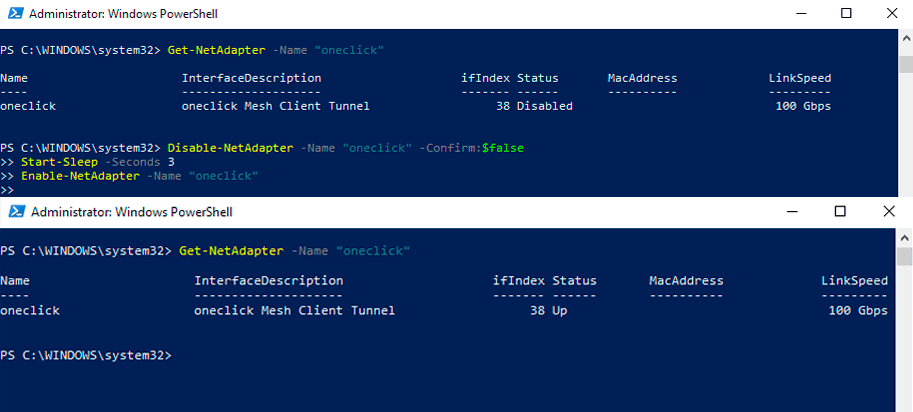Click "100 Gbps" in the bottom window
This screenshot has height=412, width=913.
858,310
